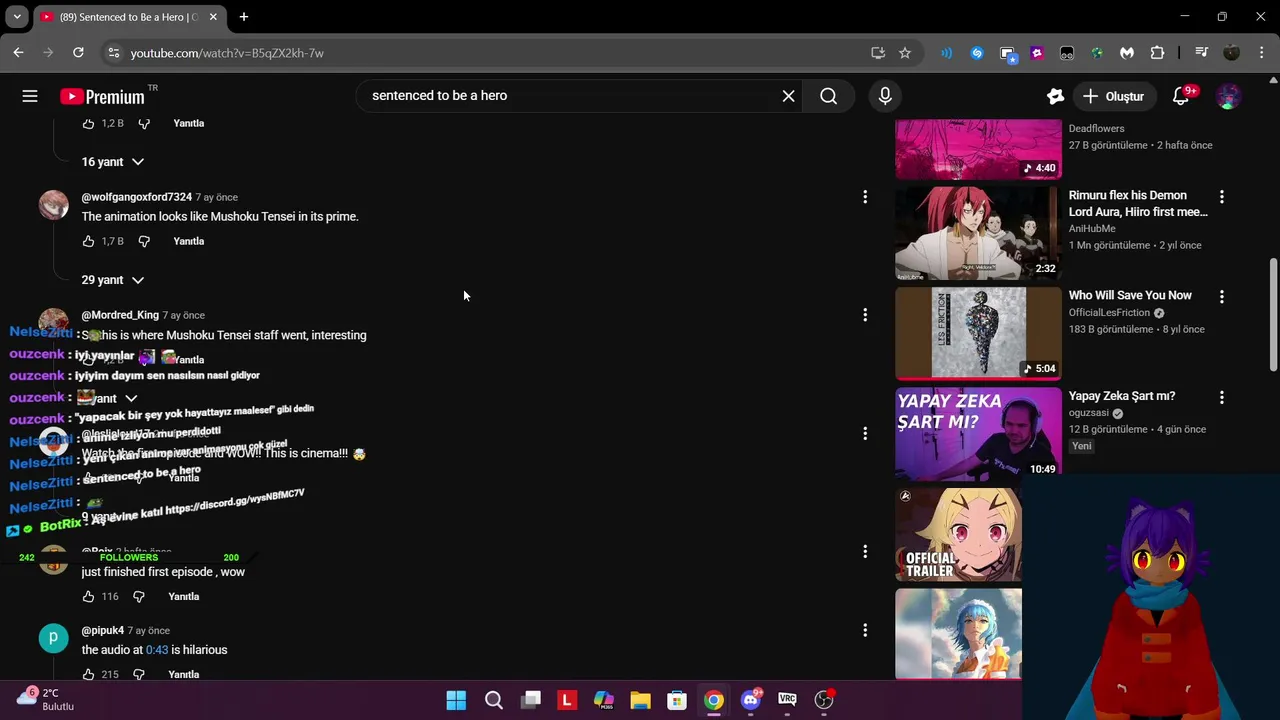Open more options for Rimuru flex video
The image size is (1280, 720).
click(1221, 197)
